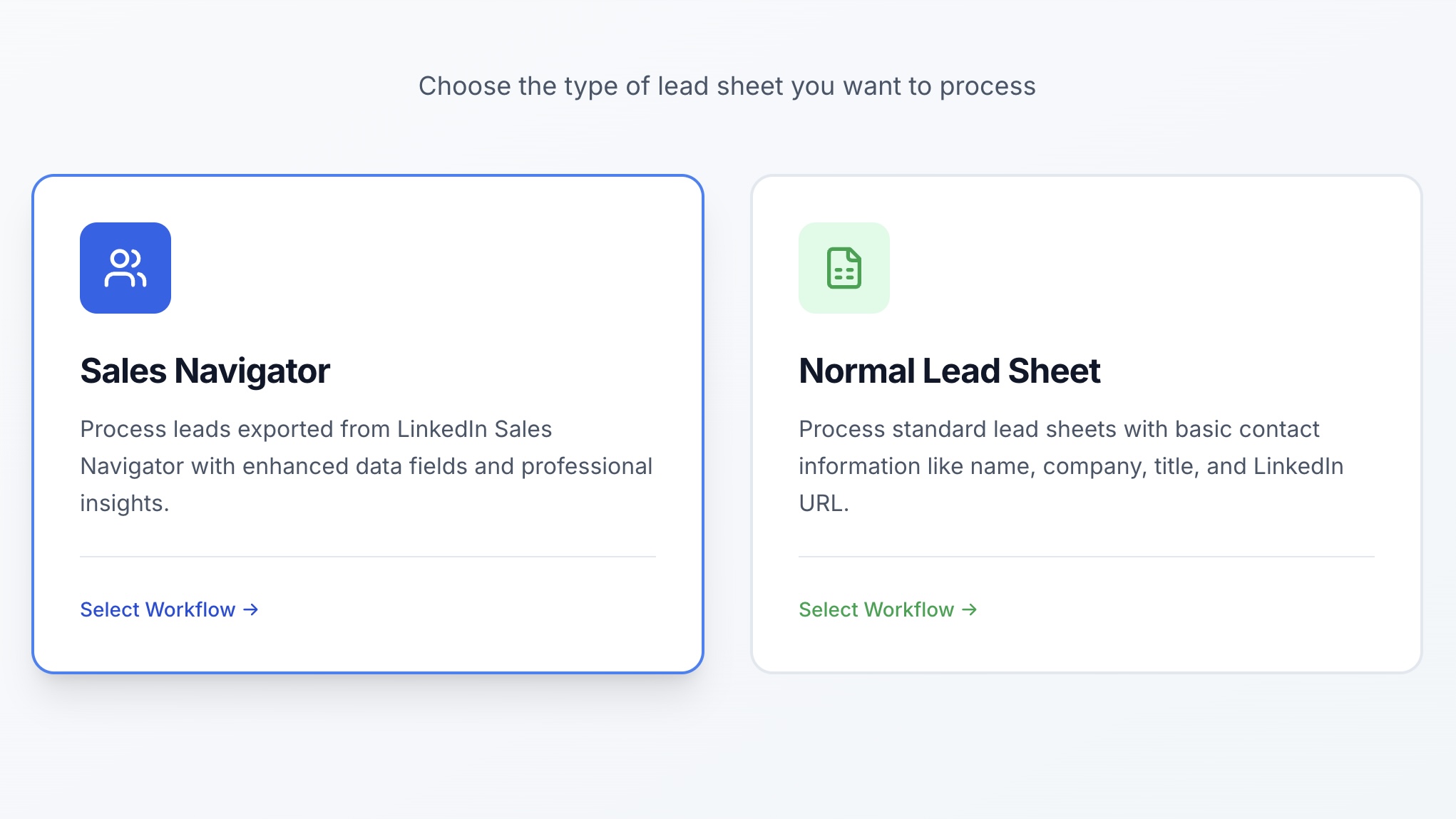Click the arrow next to Select Workflow on Sales Navigator

(250, 609)
